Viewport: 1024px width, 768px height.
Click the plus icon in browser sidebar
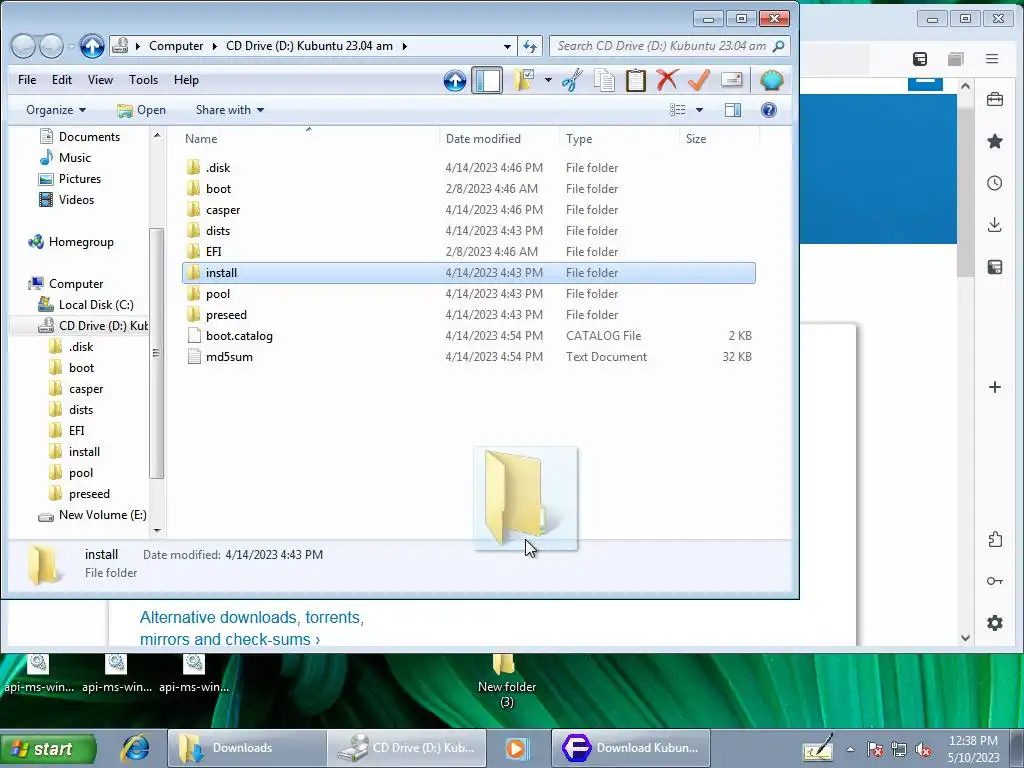995,387
